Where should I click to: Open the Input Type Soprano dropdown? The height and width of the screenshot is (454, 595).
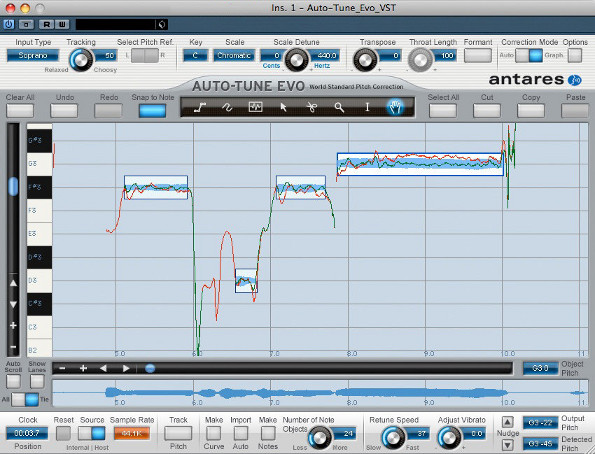[33, 55]
